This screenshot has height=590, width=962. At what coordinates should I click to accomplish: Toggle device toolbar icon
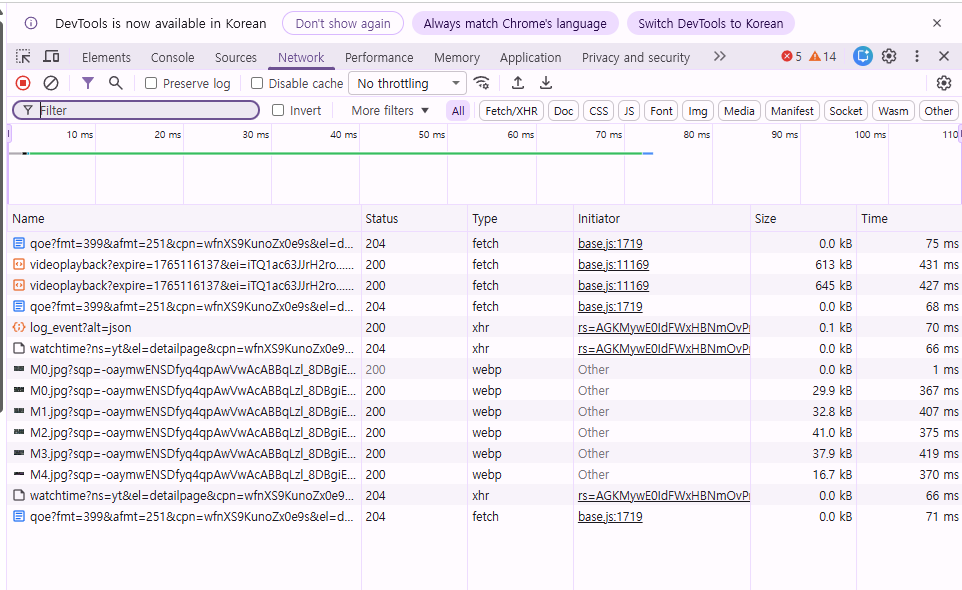click(x=51, y=57)
